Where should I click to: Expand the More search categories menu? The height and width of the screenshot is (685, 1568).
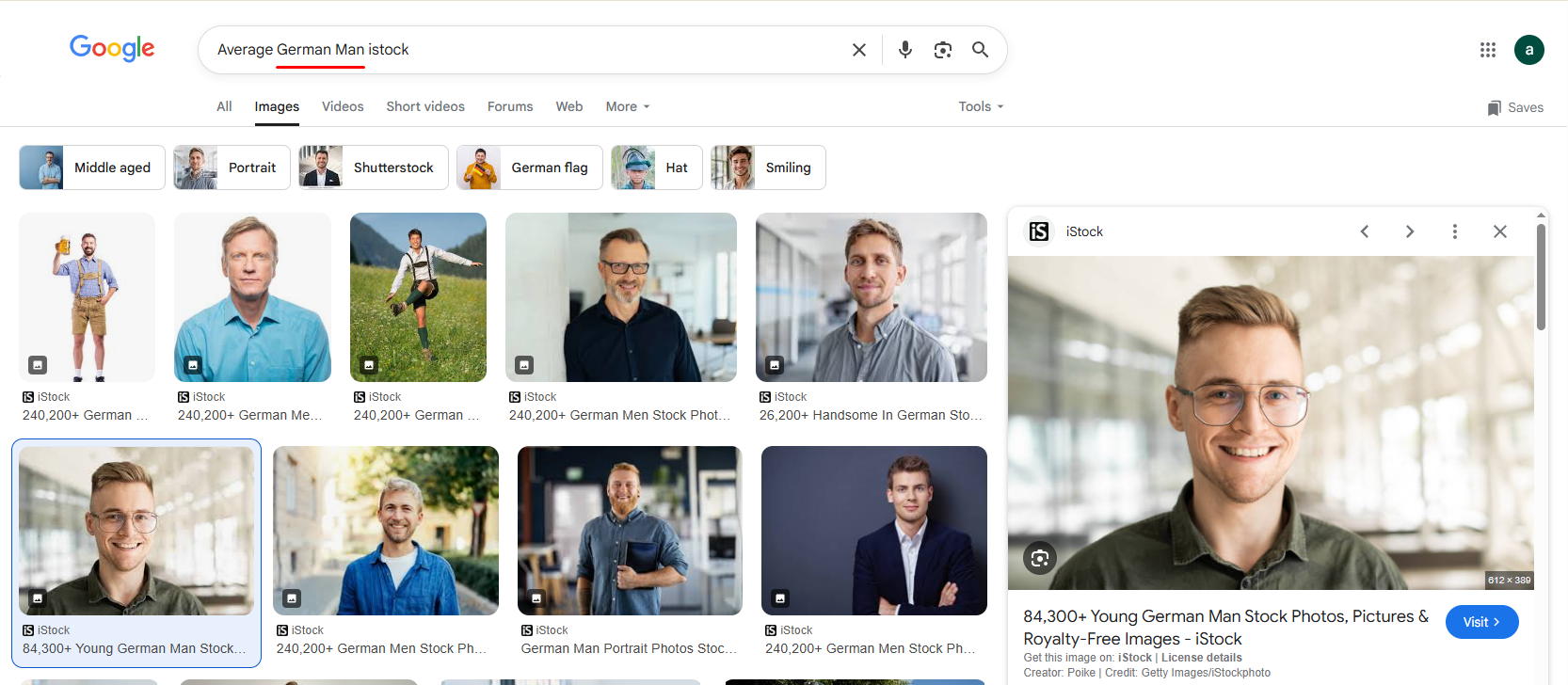pyautogui.click(x=627, y=106)
